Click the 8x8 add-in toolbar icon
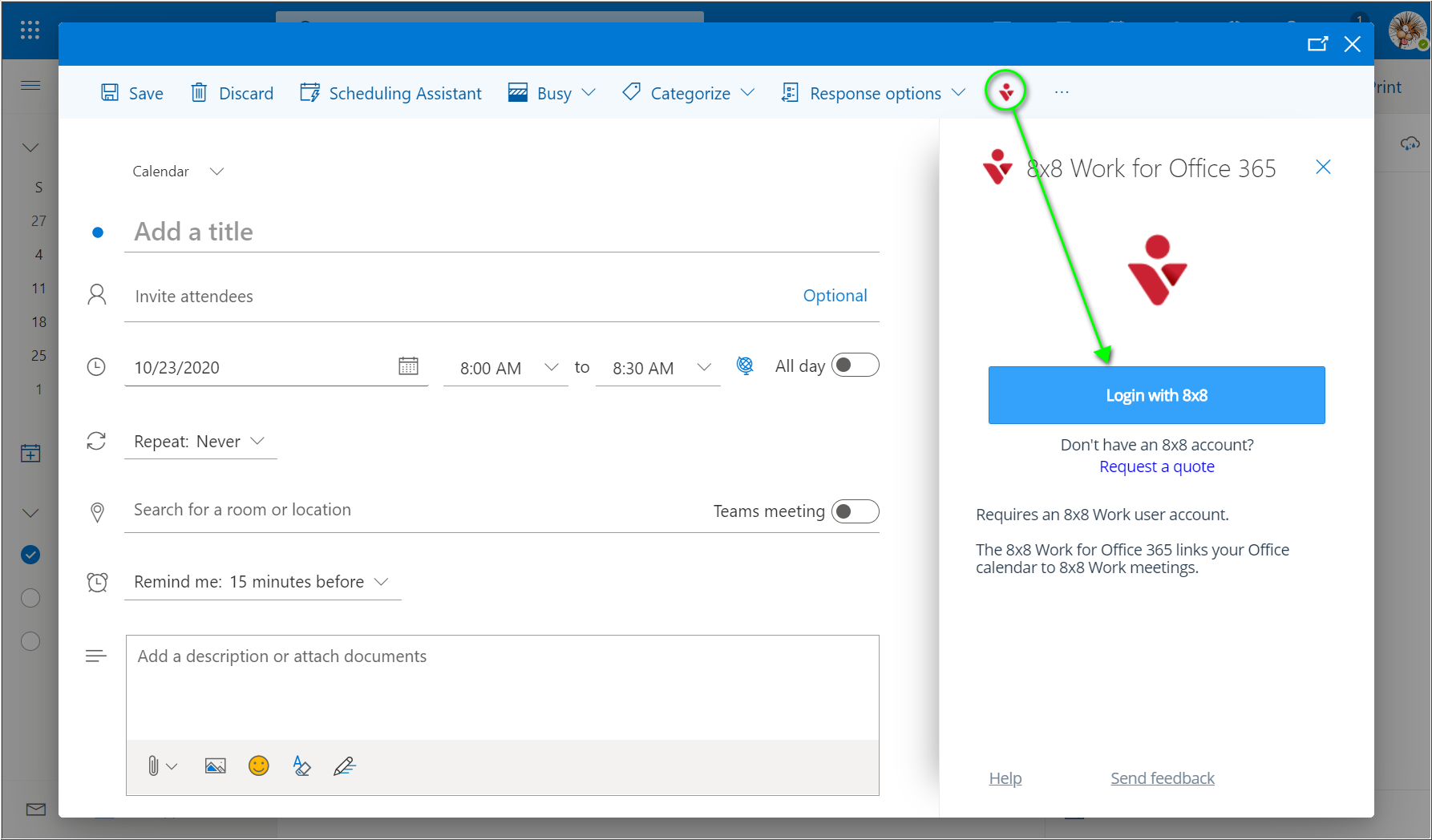1432x840 pixels. pos(1006,91)
